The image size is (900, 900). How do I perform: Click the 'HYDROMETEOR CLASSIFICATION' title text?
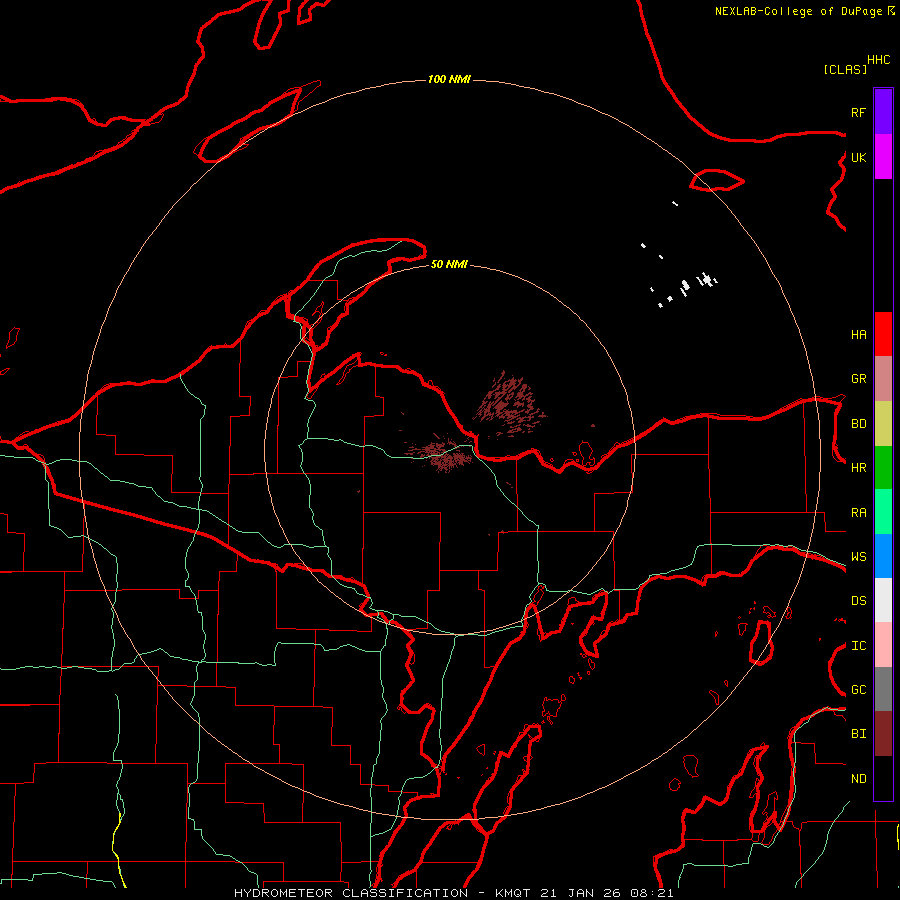[351, 893]
